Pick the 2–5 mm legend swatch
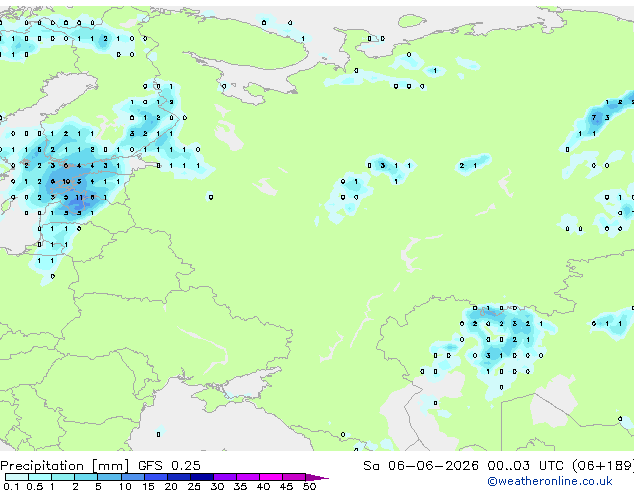 (86, 477)
